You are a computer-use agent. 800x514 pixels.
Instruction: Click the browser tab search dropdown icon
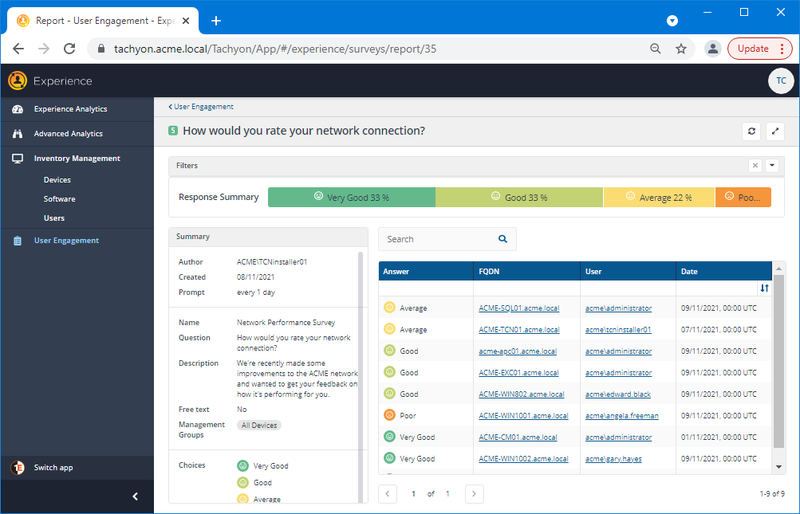pyautogui.click(x=672, y=21)
